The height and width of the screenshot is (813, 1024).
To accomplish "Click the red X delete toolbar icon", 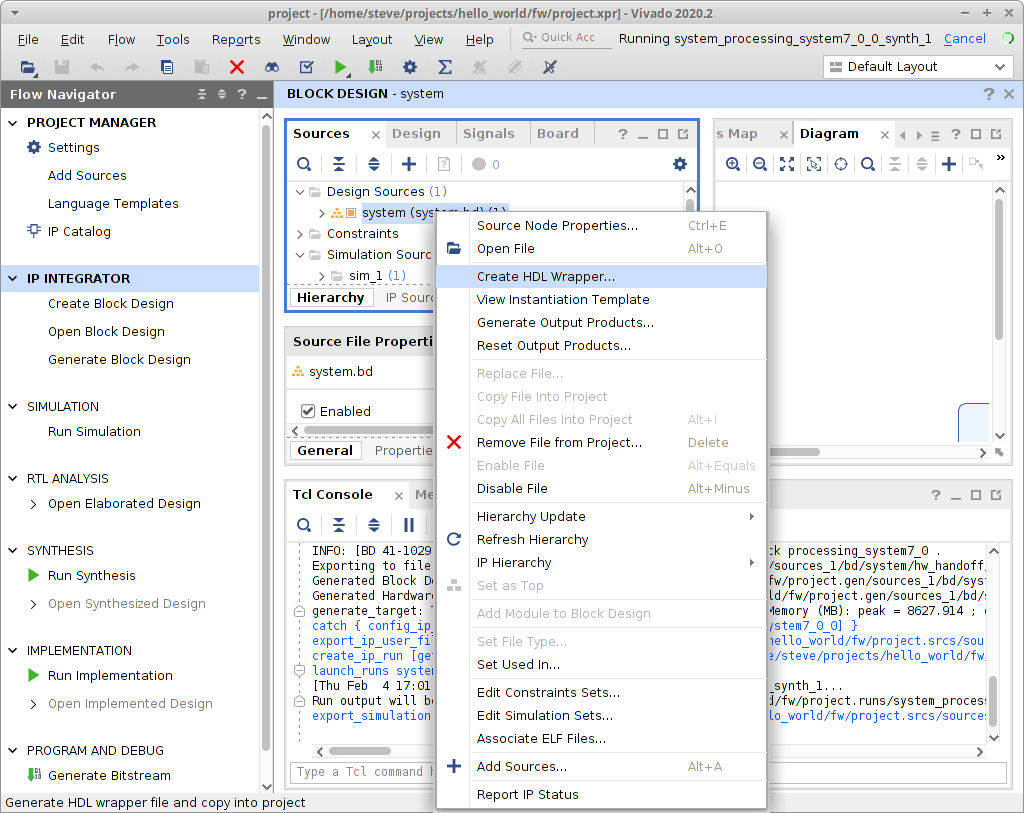I will 237,67.
